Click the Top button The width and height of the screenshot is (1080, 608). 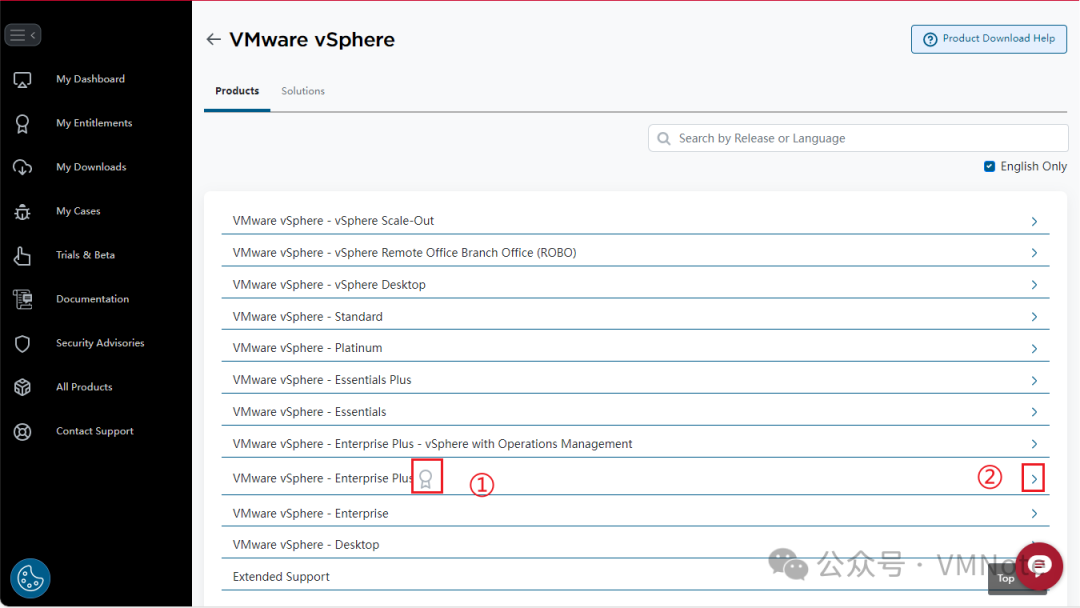pos(1006,578)
